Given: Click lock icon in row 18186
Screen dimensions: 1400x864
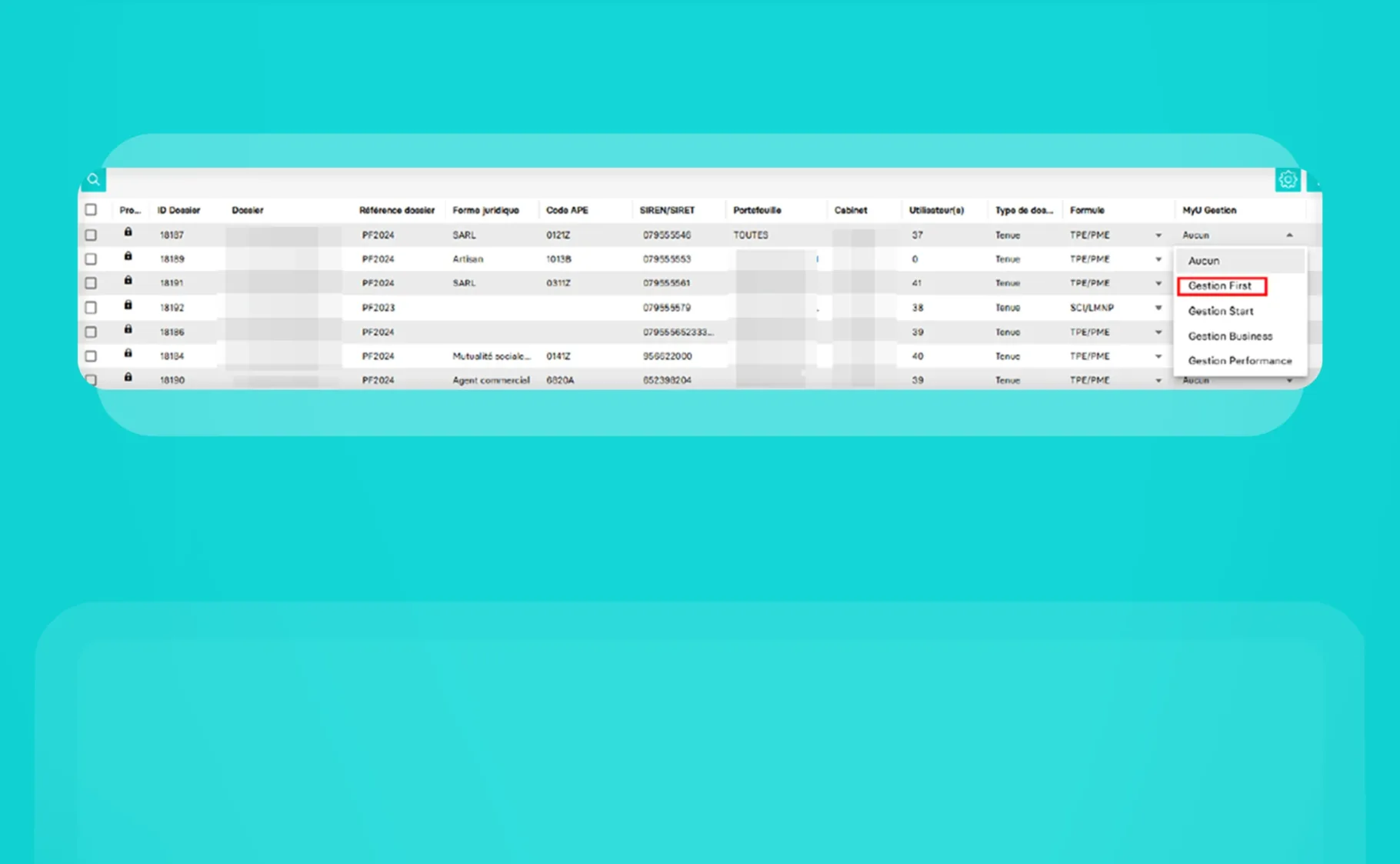Looking at the screenshot, I should (128, 329).
